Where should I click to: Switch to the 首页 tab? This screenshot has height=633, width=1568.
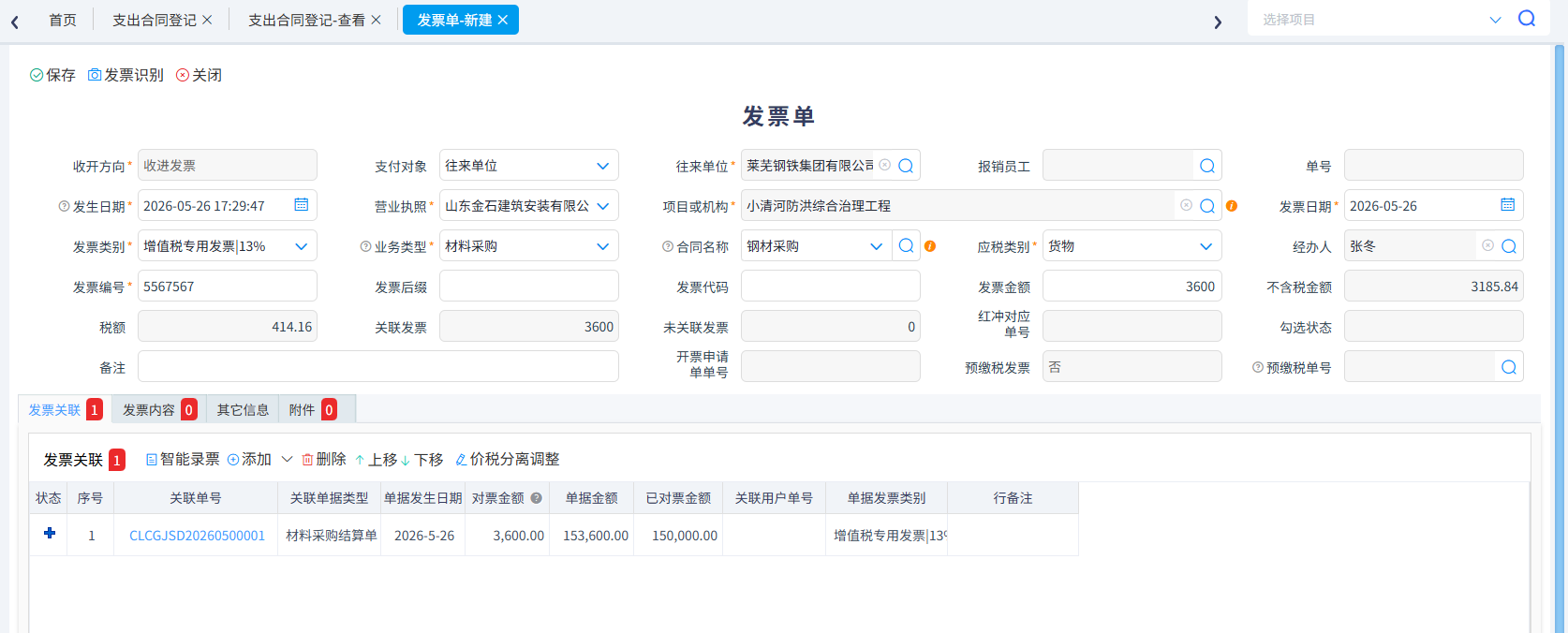coord(63,20)
